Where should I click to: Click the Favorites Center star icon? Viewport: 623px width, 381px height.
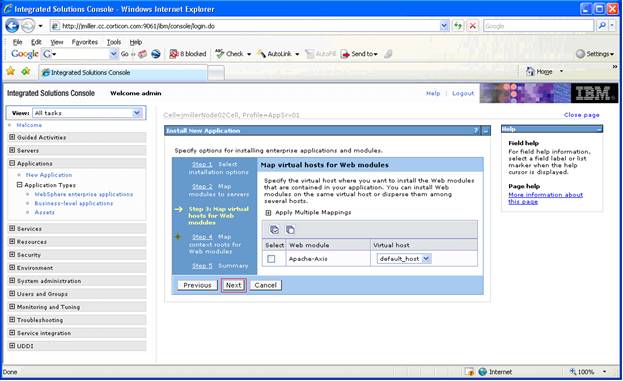(x=11, y=72)
